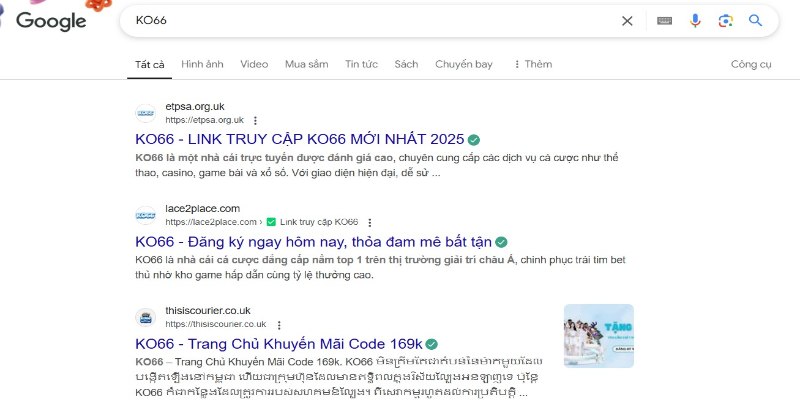Click the lace2place.com site favicon

coord(145,215)
